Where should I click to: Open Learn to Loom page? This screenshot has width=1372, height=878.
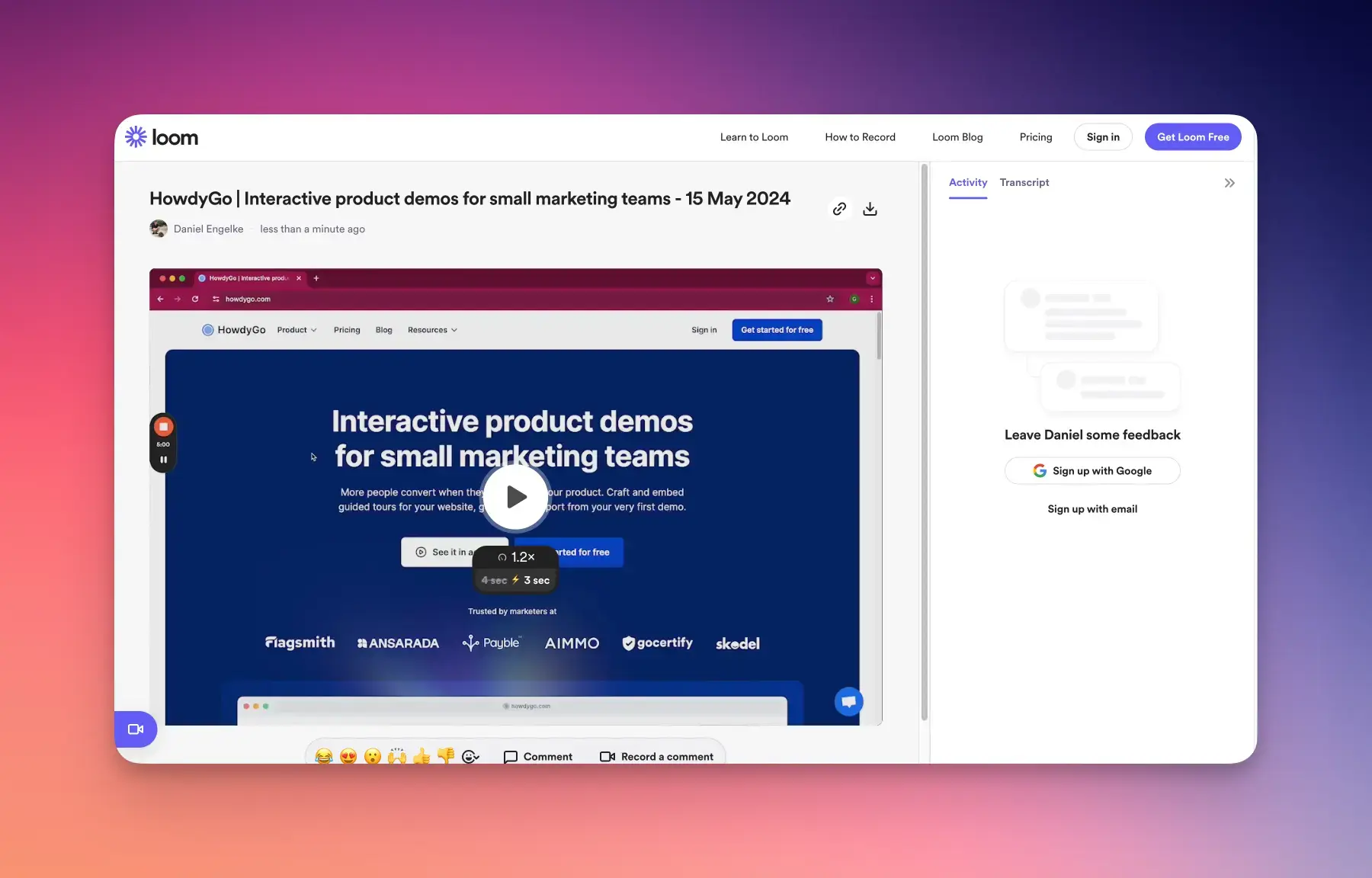pyautogui.click(x=754, y=137)
